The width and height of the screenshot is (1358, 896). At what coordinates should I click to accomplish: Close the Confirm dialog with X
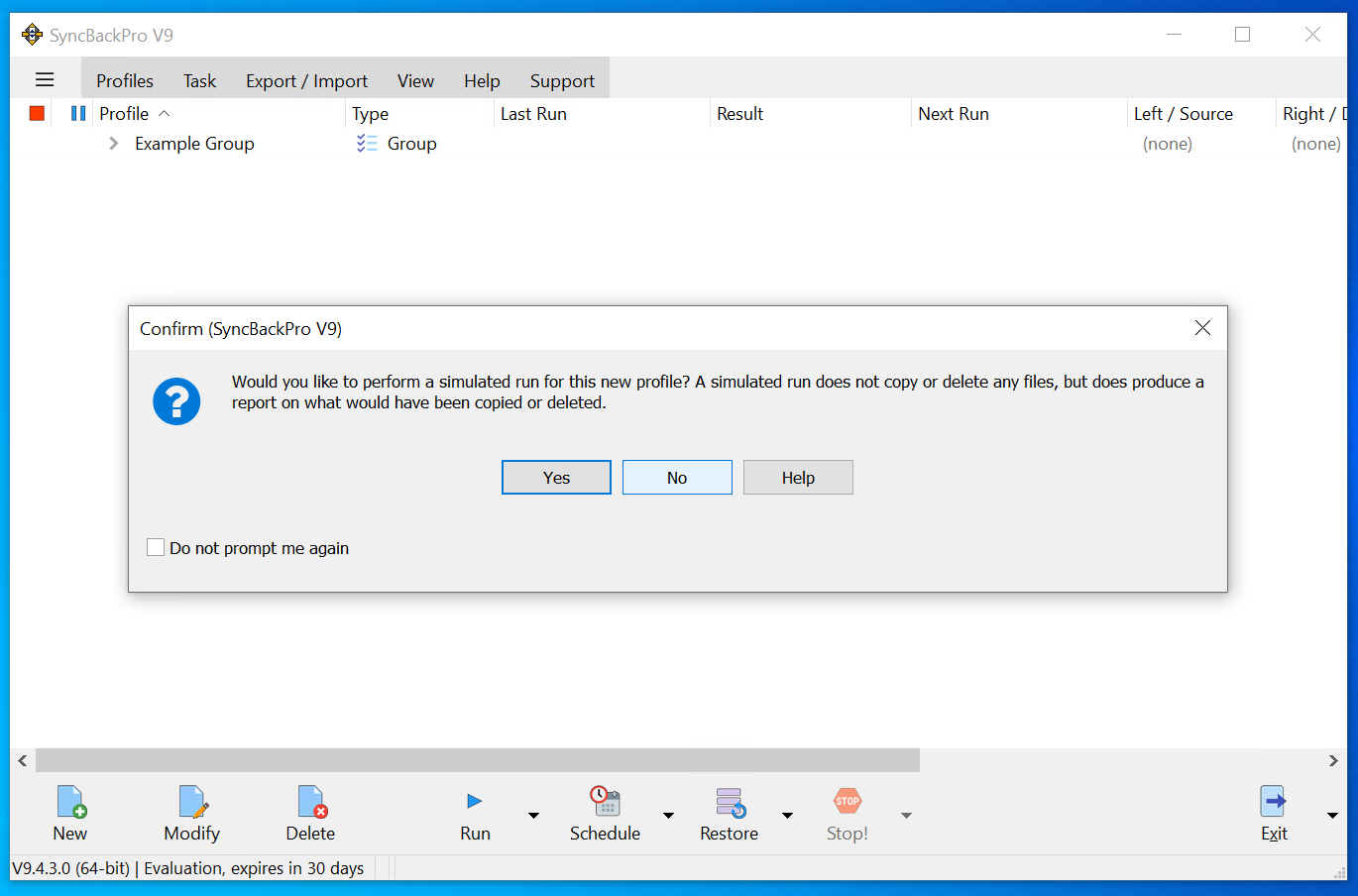coord(1202,328)
